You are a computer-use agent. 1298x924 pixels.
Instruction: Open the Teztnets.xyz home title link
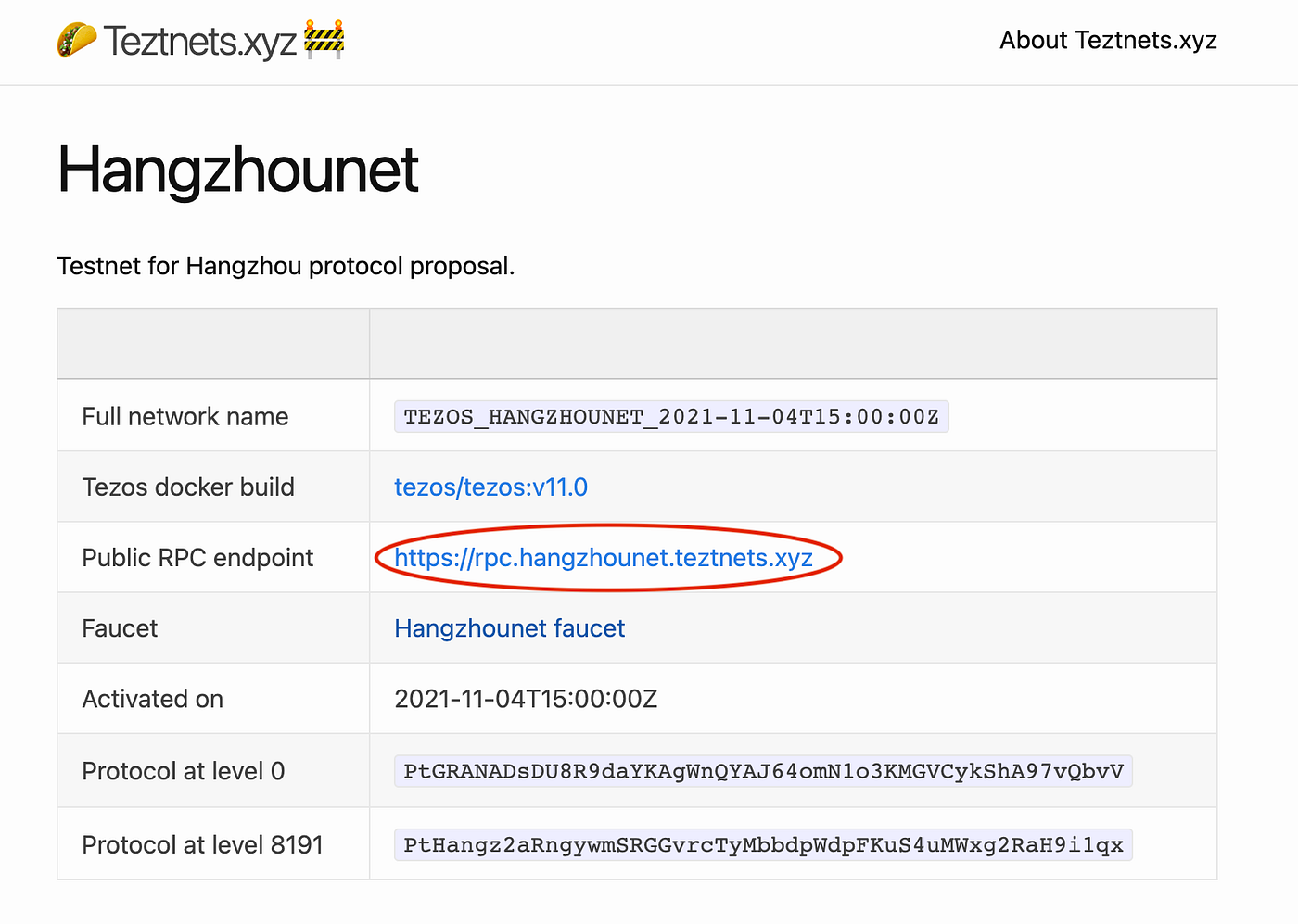[x=199, y=42]
